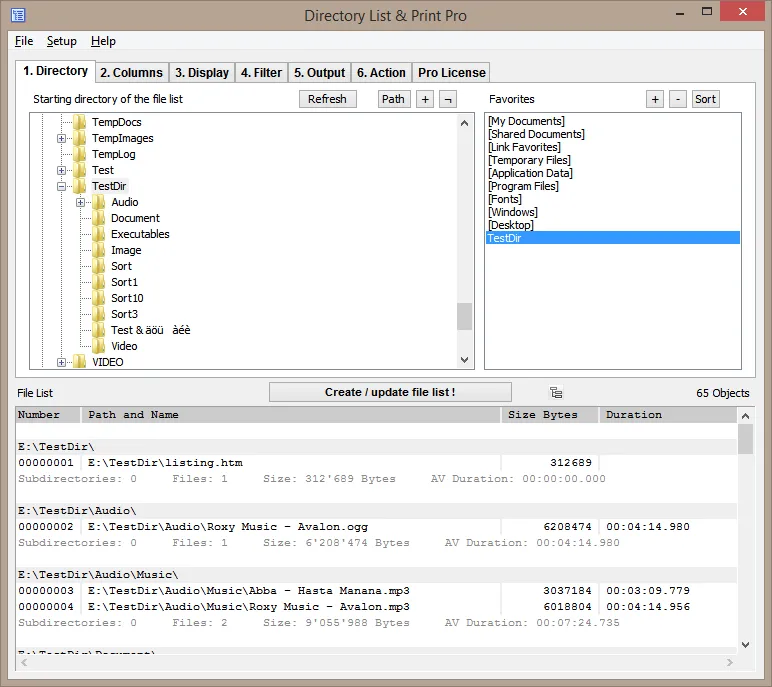
Task: Select the Video subfolder under TestDir
Action: pyautogui.click(x=124, y=346)
